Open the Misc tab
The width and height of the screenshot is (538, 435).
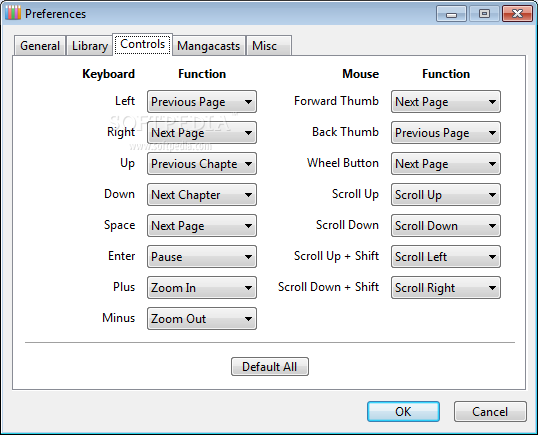[269, 46]
